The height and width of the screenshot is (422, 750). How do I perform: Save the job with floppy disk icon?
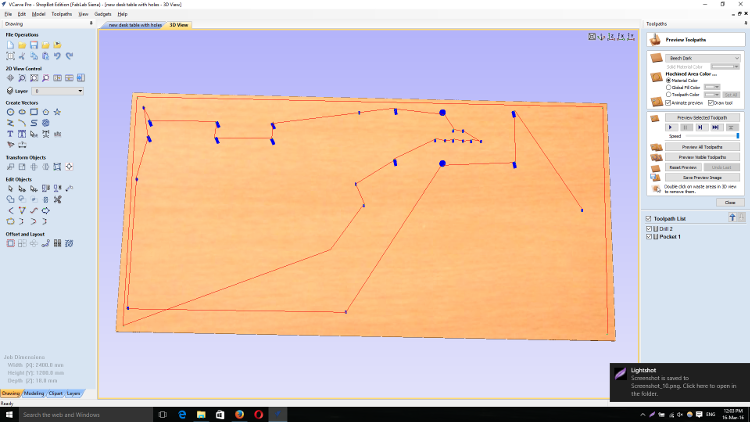point(33,45)
